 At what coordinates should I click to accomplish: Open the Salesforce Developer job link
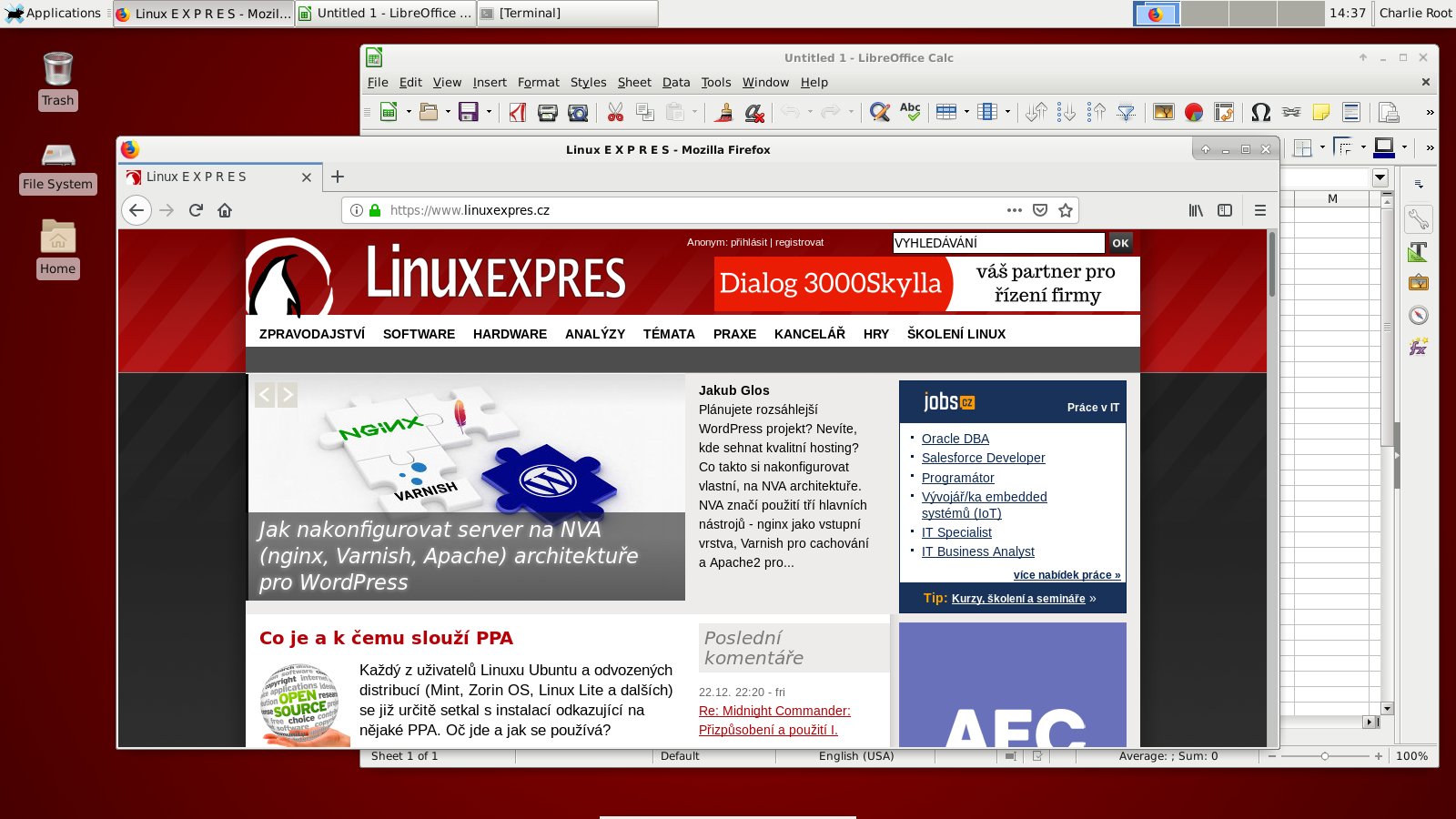[984, 458]
